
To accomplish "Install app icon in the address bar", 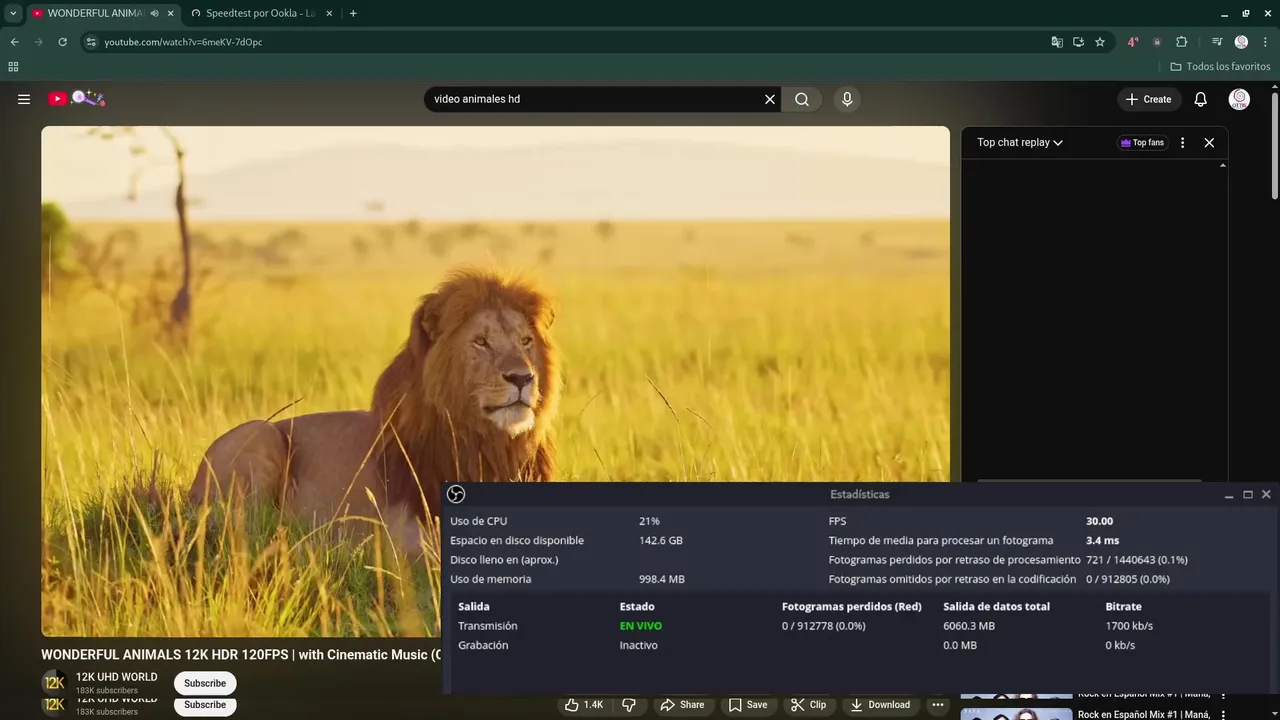I will (1078, 42).
